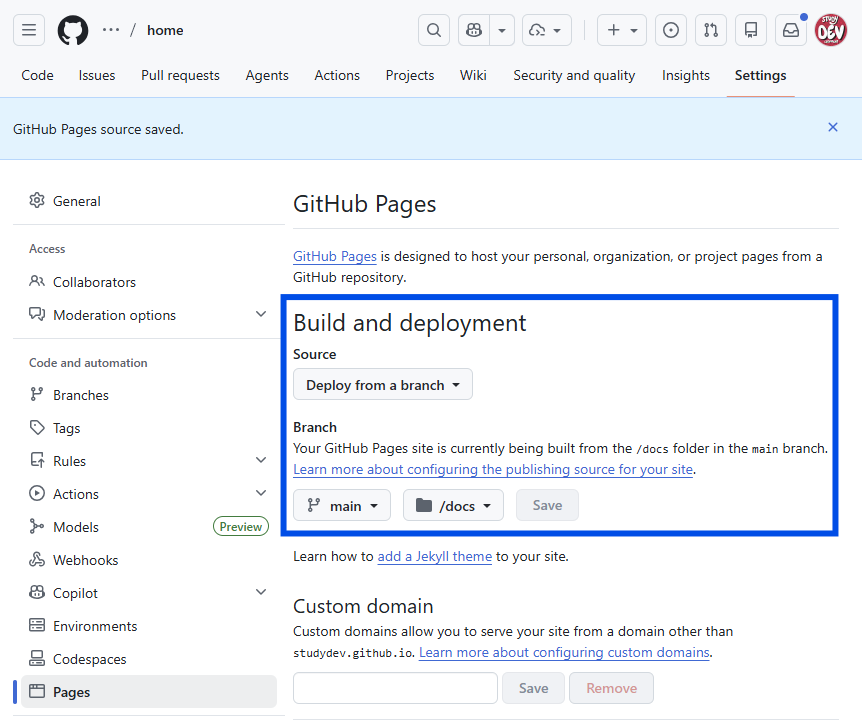The height and width of the screenshot is (720, 862).
Task: Click the Environments server icon
Action: pyautogui.click(x=37, y=625)
